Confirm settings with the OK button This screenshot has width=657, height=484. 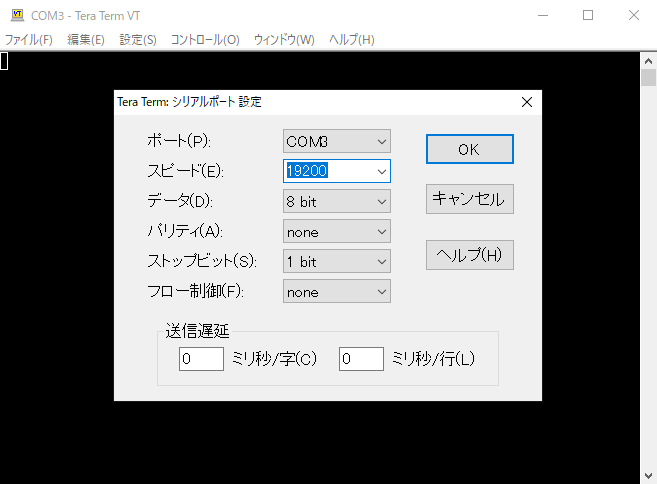coord(470,149)
